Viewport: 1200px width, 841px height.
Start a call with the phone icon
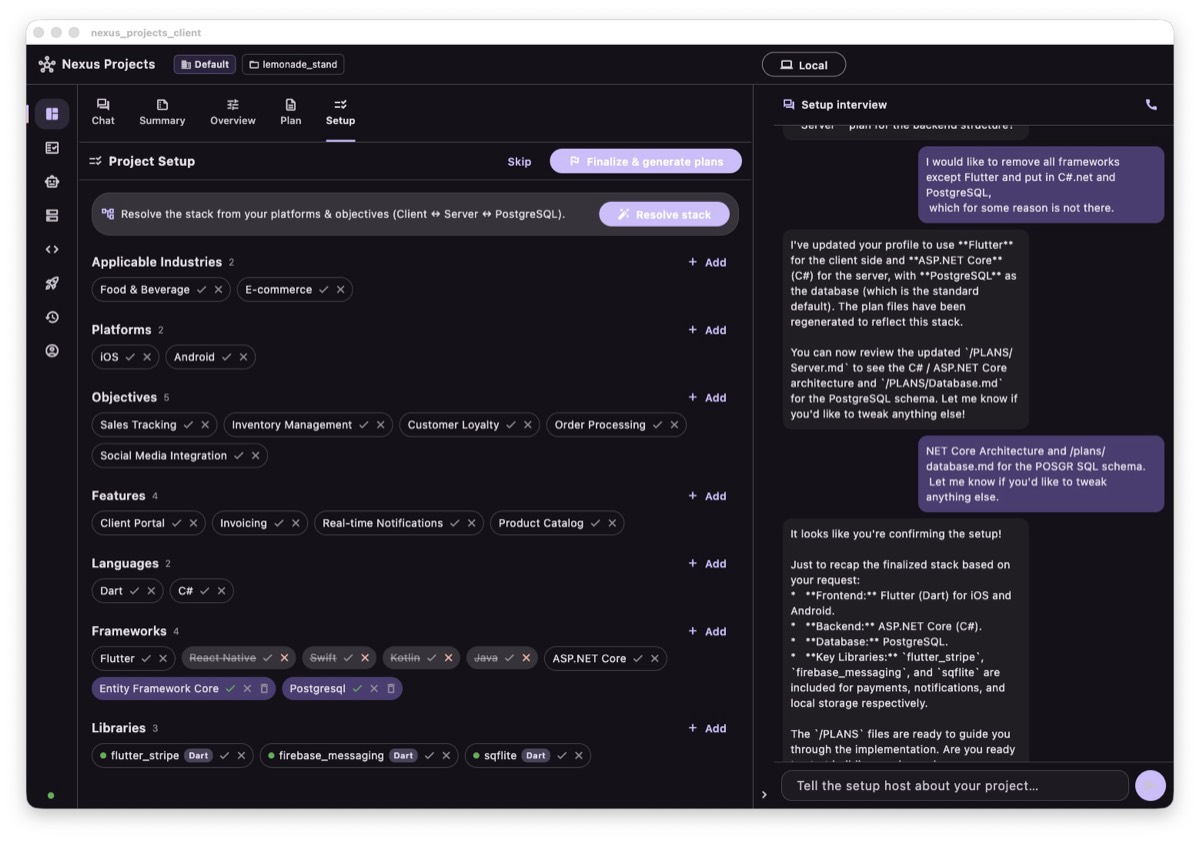coord(1151,104)
